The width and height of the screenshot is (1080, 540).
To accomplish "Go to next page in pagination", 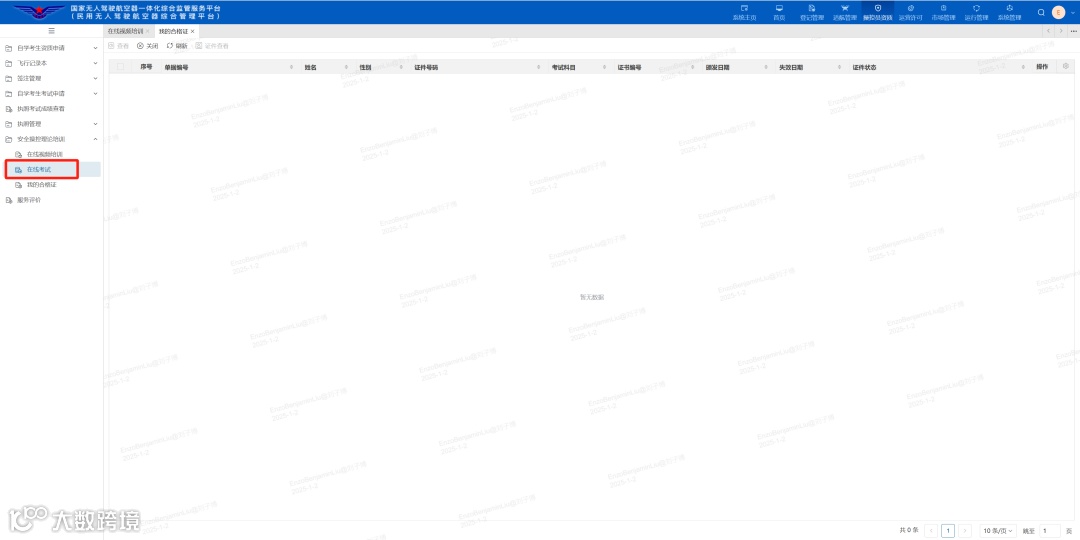I will [966, 530].
